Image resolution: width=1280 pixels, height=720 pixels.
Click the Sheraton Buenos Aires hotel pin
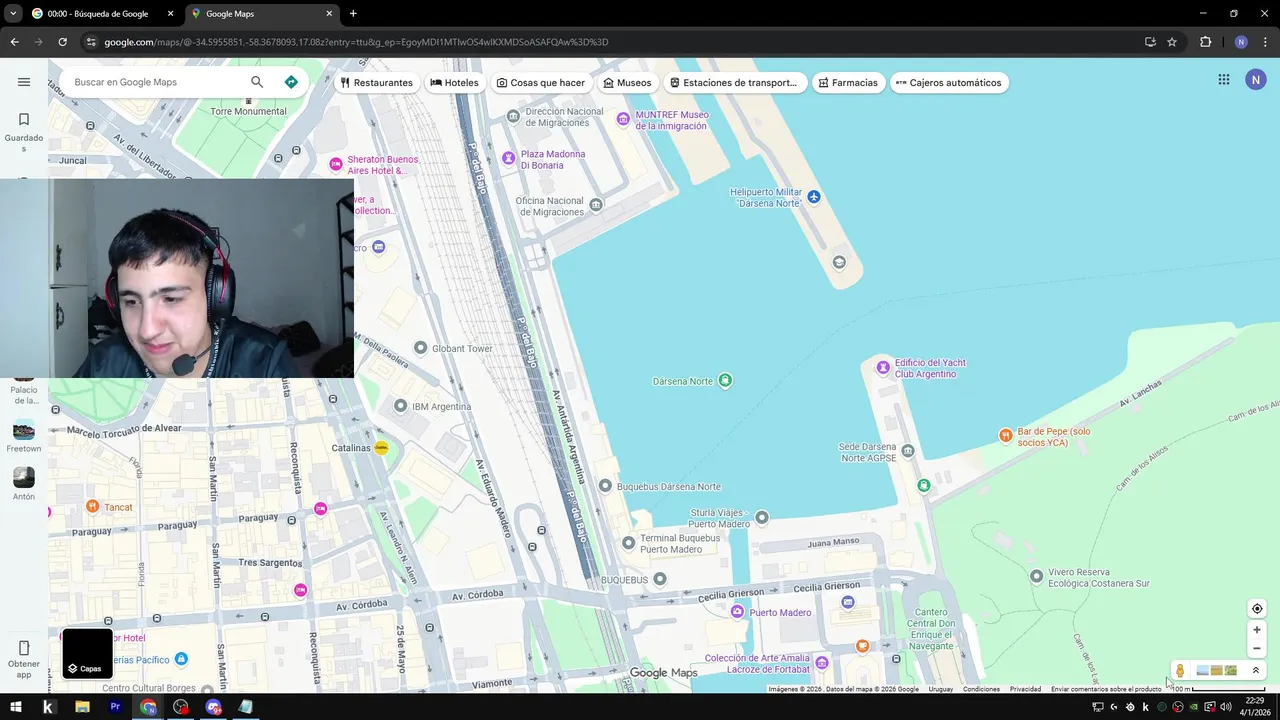coord(336,163)
